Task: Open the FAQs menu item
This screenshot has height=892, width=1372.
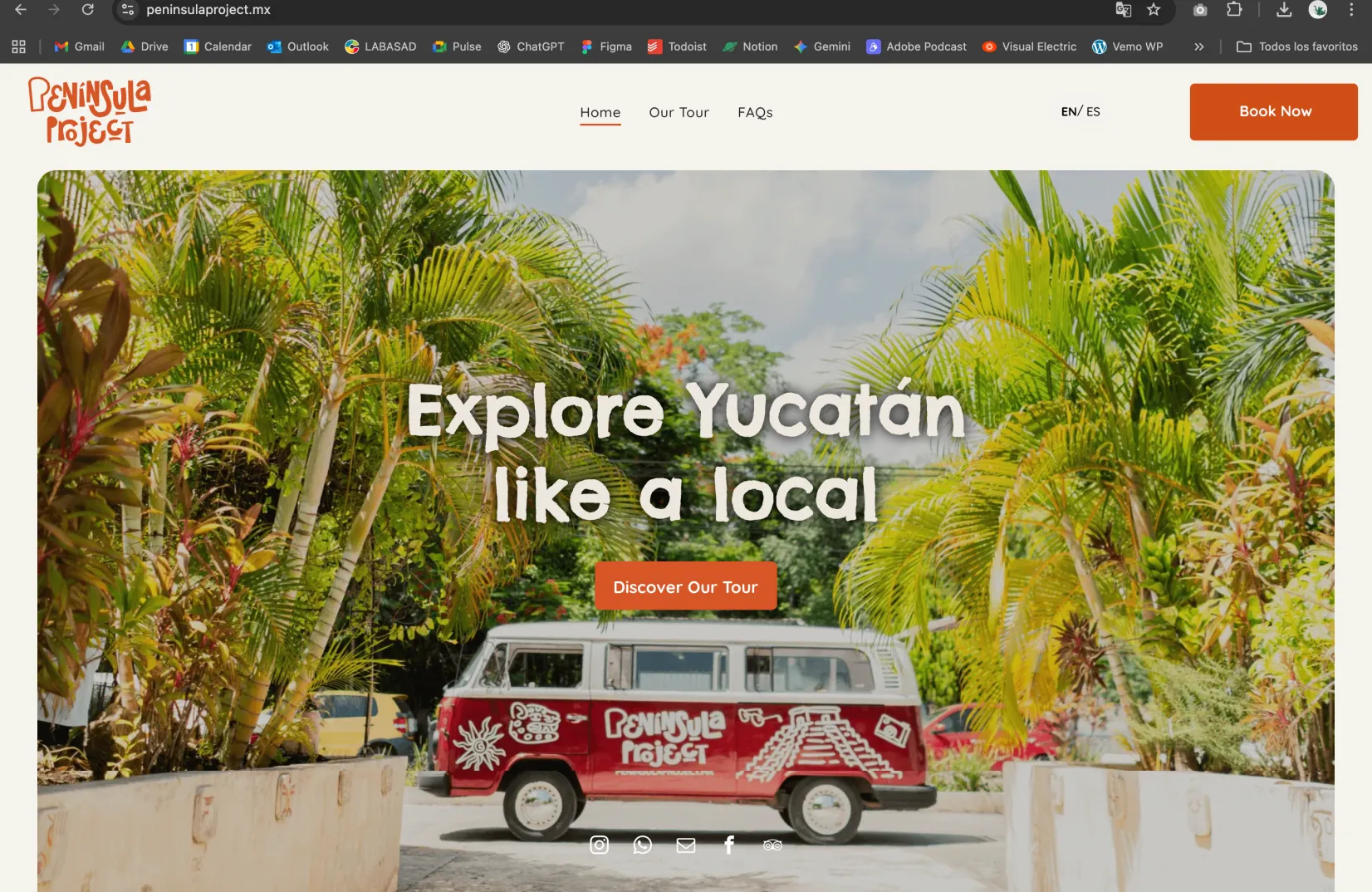Action: coord(755,112)
